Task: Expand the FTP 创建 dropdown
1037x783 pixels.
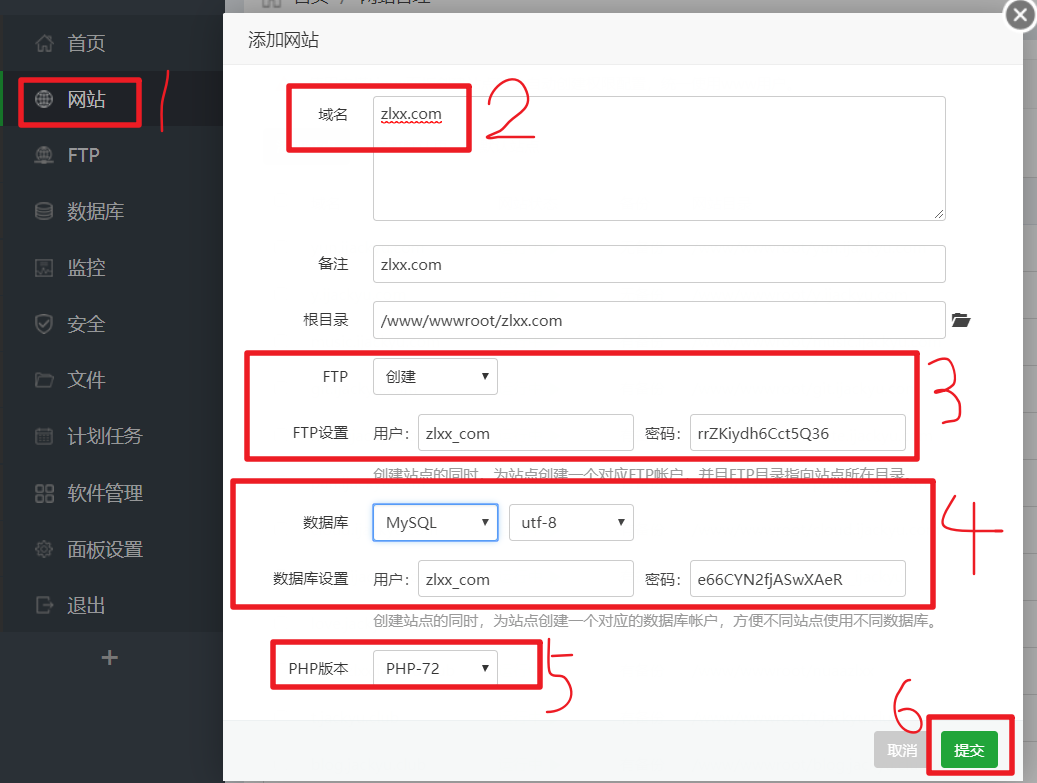Action: 435,377
